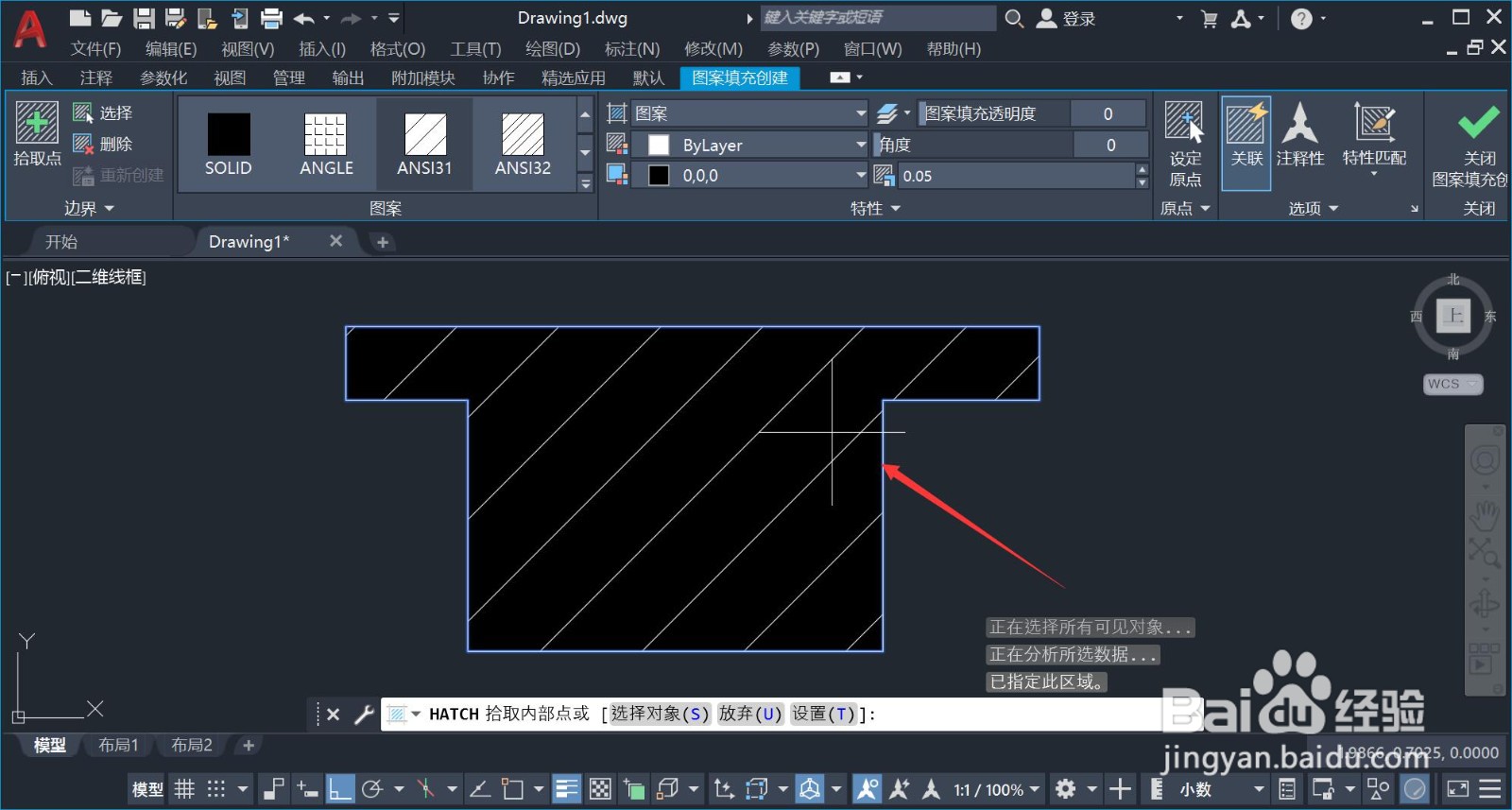Image resolution: width=1512 pixels, height=810 pixels.
Task: Click the Help question mark icon
Action: click(1301, 18)
